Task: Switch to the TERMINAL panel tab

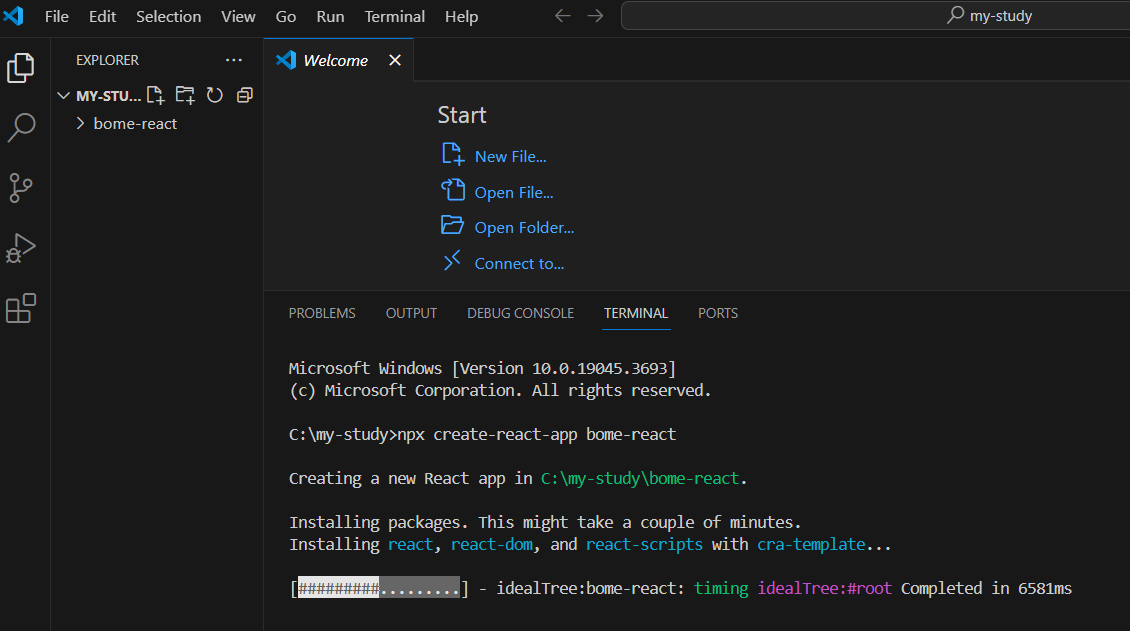Action: [636, 313]
